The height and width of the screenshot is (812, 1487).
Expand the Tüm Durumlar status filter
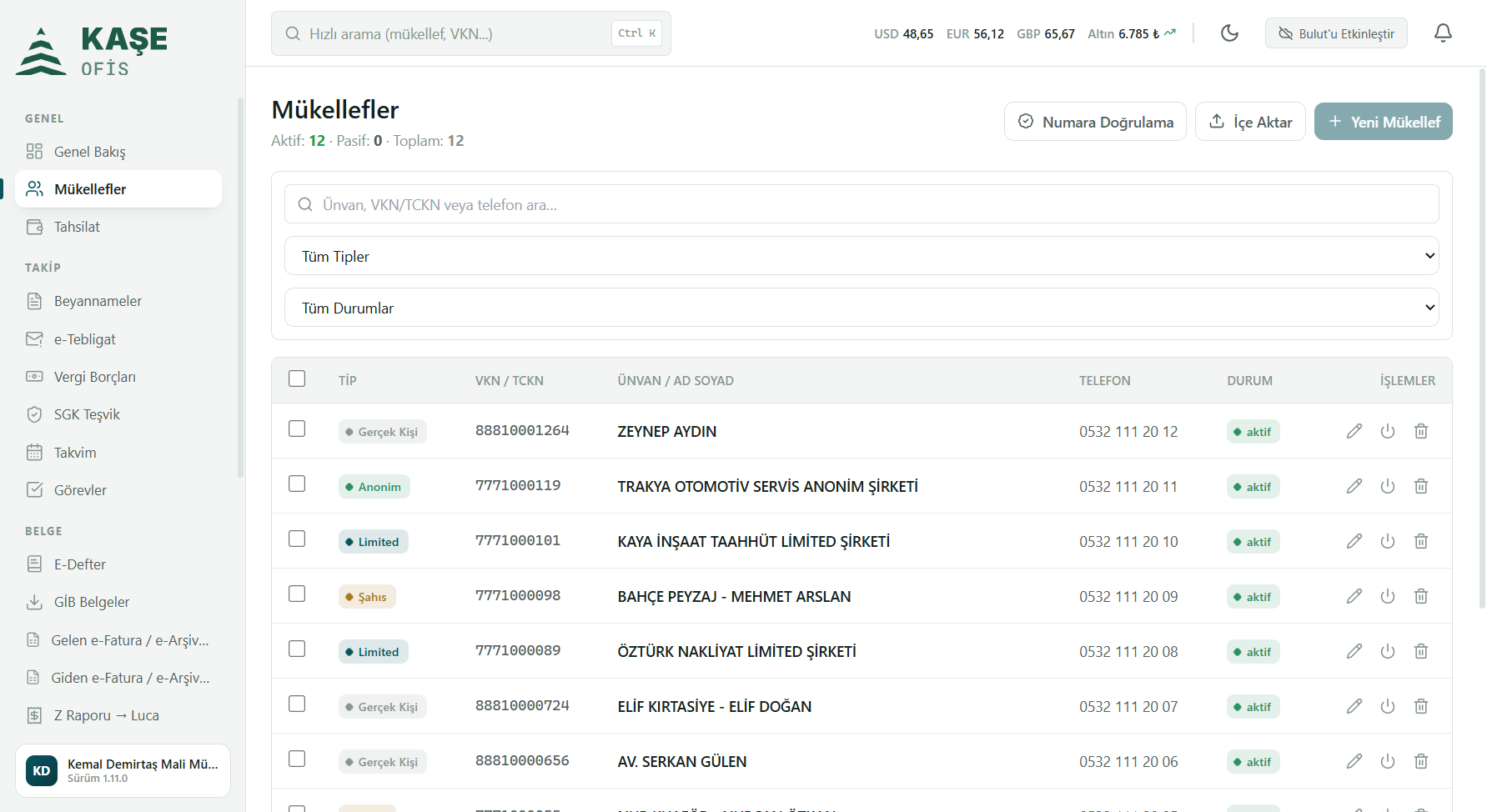tap(862, 308)
